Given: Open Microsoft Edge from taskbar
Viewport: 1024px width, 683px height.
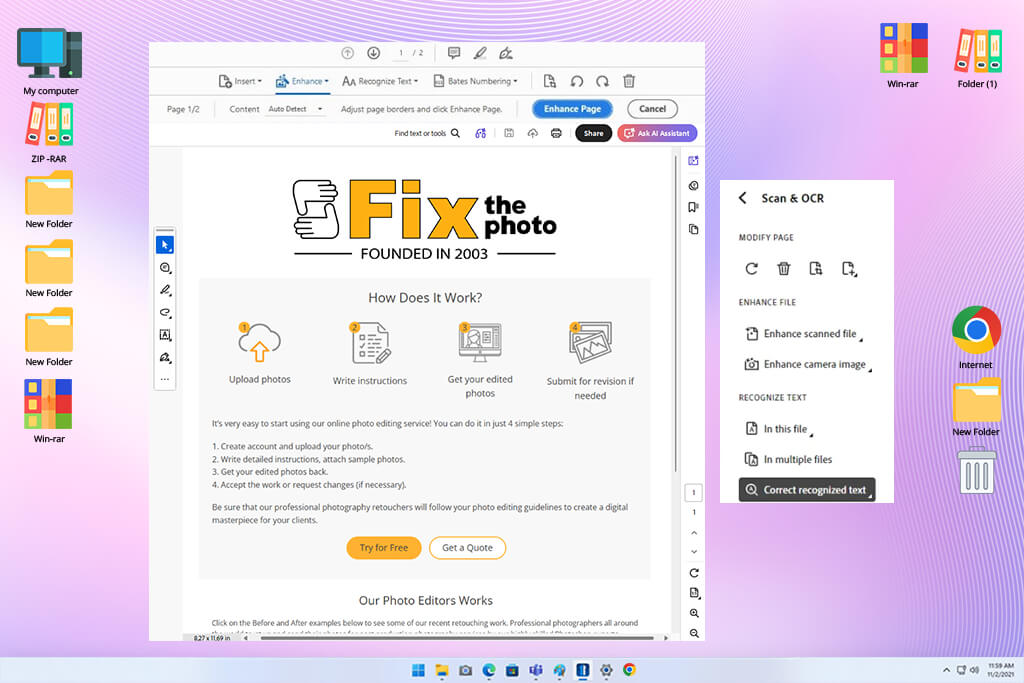Looking at the screenshot, I should pyautogui.click(x=489, y=670).
